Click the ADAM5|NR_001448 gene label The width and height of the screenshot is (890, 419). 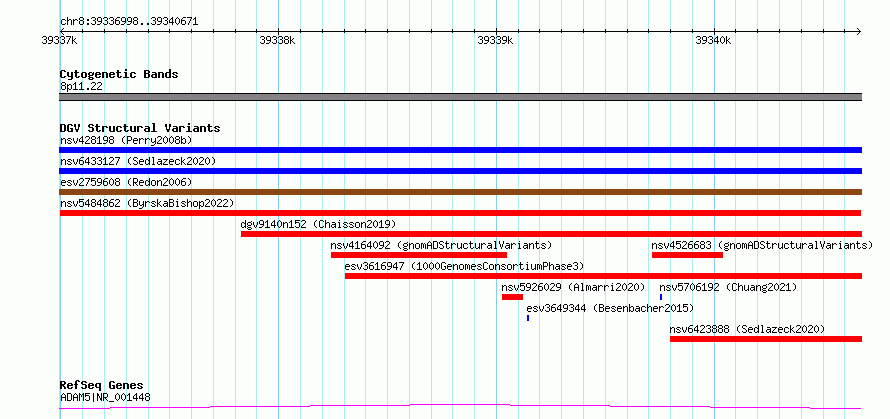105,397
